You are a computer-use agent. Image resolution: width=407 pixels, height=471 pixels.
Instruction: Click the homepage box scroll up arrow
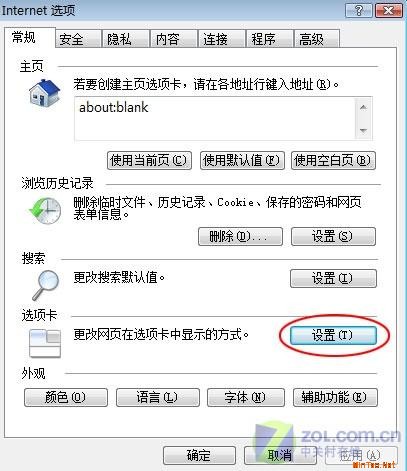pos(363,107)
